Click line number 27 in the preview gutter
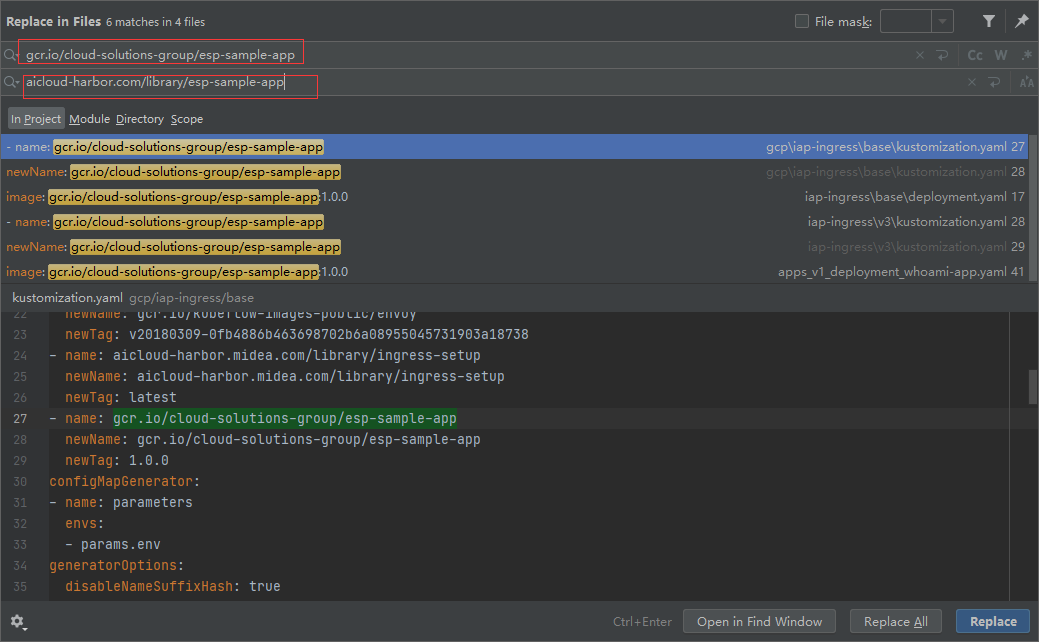1039x642 pixels. click(20, 419)
